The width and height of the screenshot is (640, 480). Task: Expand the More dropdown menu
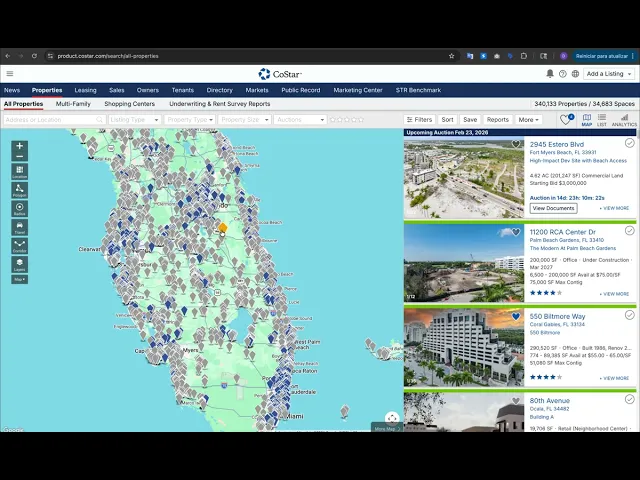(529, 120)
